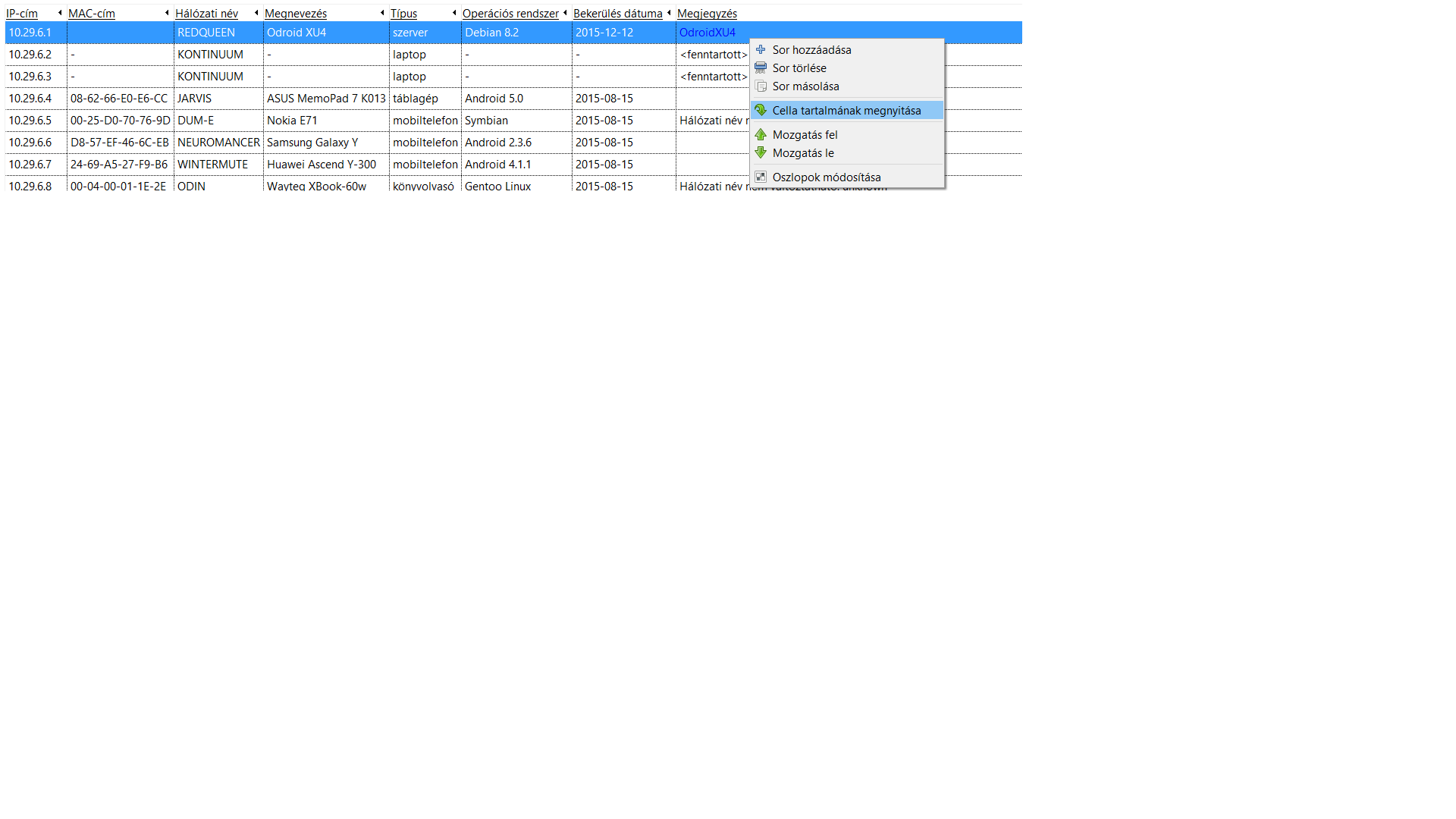Open the blue OdroidXU4 link
The image size is (1456, 819).
tap(707, 33)
